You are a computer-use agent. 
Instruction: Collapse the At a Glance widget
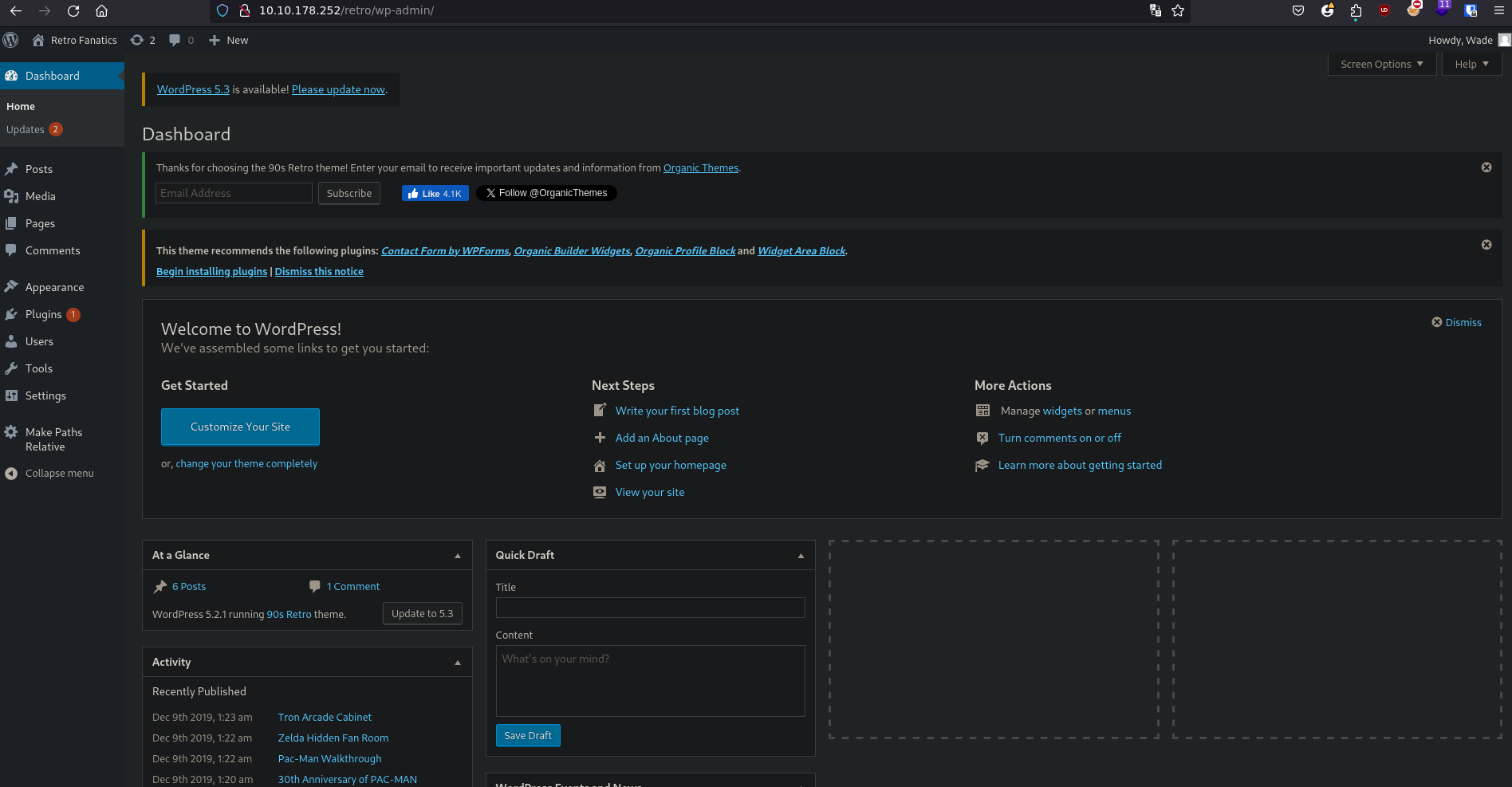pyautogui.click(x=458, y=556)
